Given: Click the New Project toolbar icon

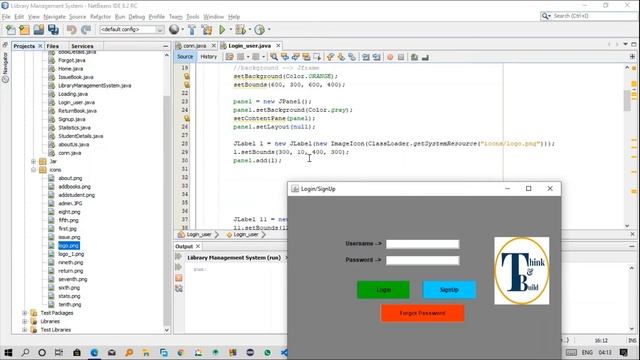Looking at the screenshot, I should [24, 29].
